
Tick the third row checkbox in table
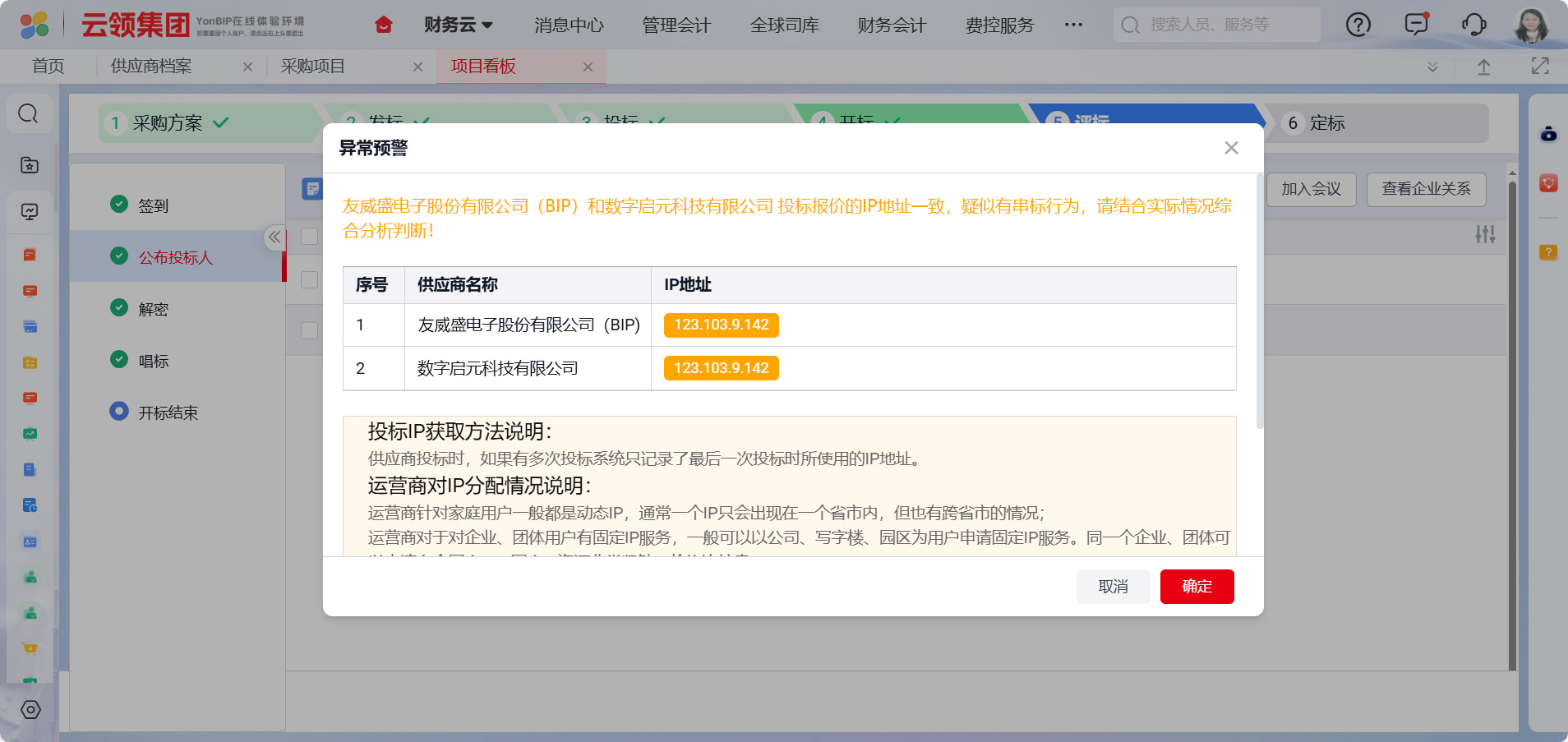click(x=310, y=330)
